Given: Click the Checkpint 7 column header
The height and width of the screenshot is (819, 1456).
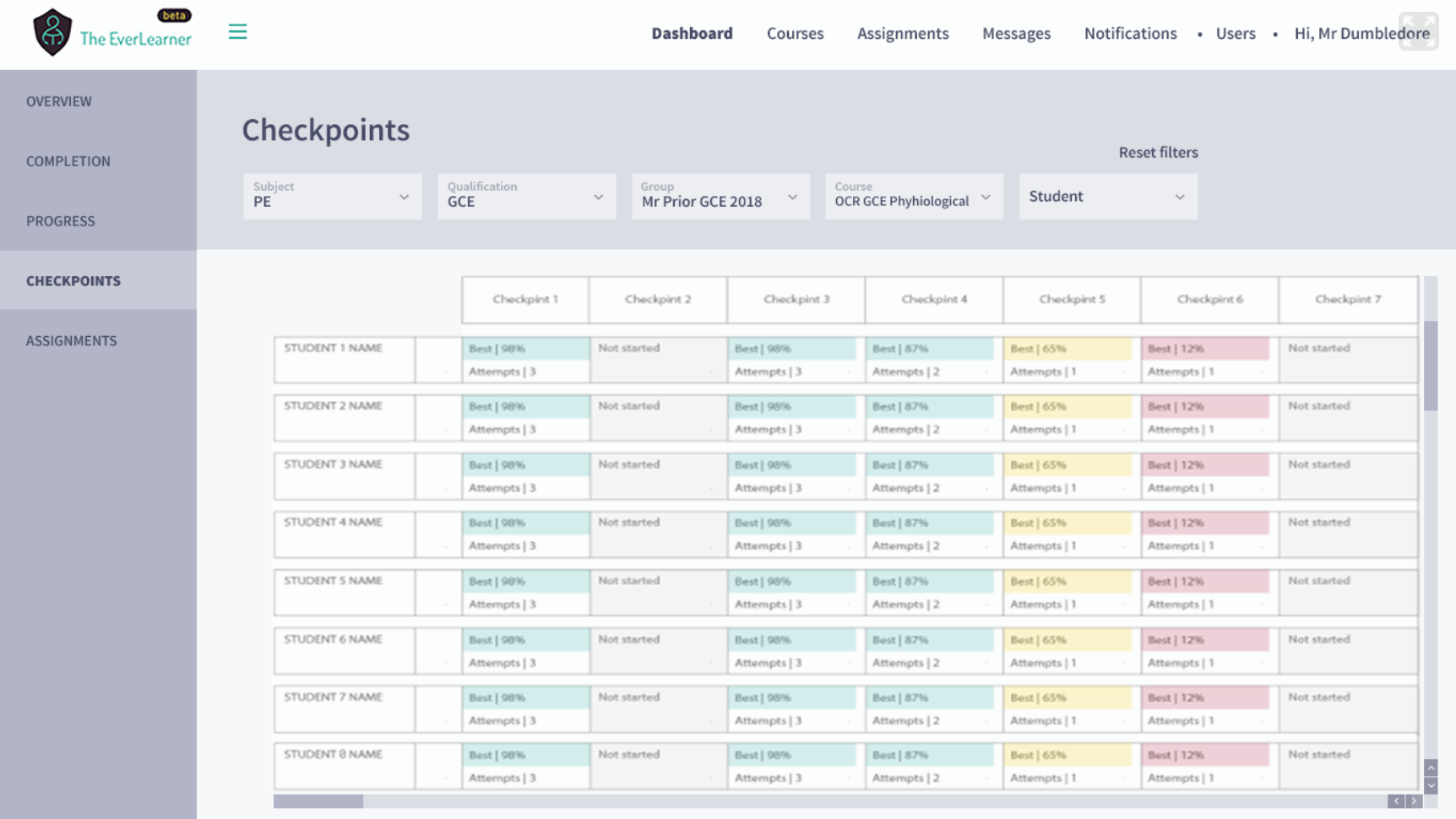Looking at the screenshot, I should pos(1348,299).
